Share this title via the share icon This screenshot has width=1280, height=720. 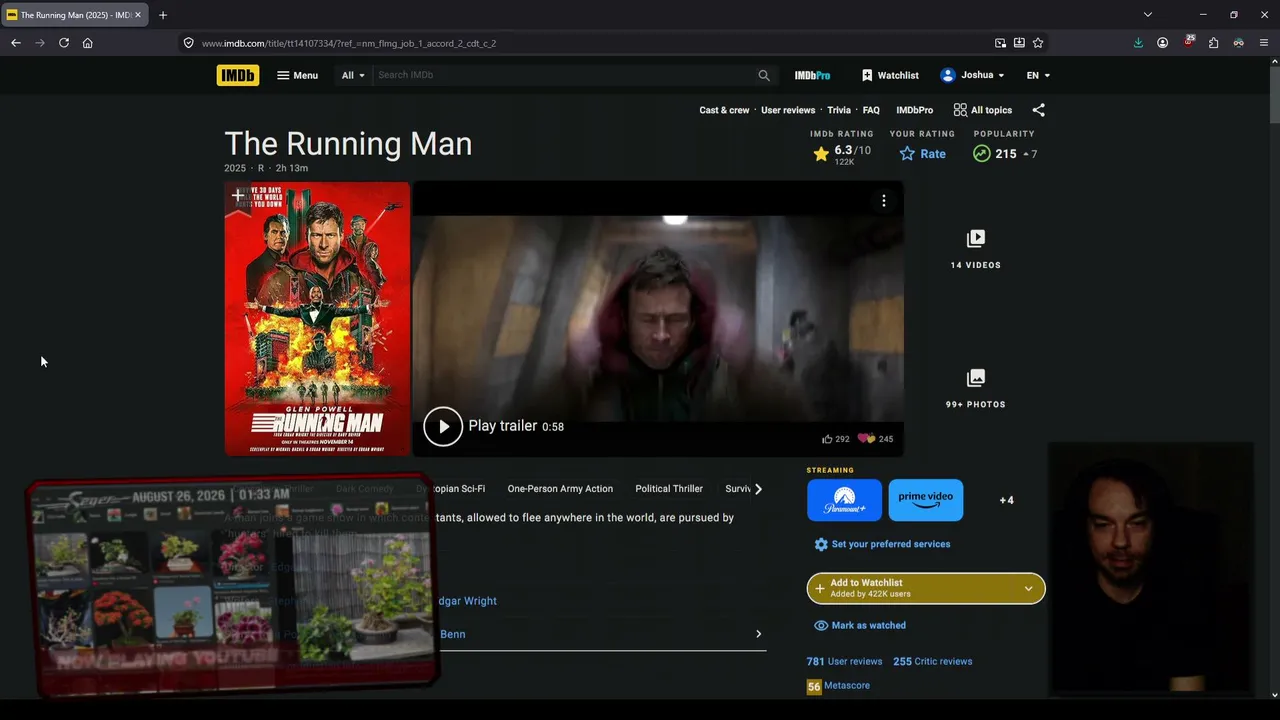point(1038,110)
